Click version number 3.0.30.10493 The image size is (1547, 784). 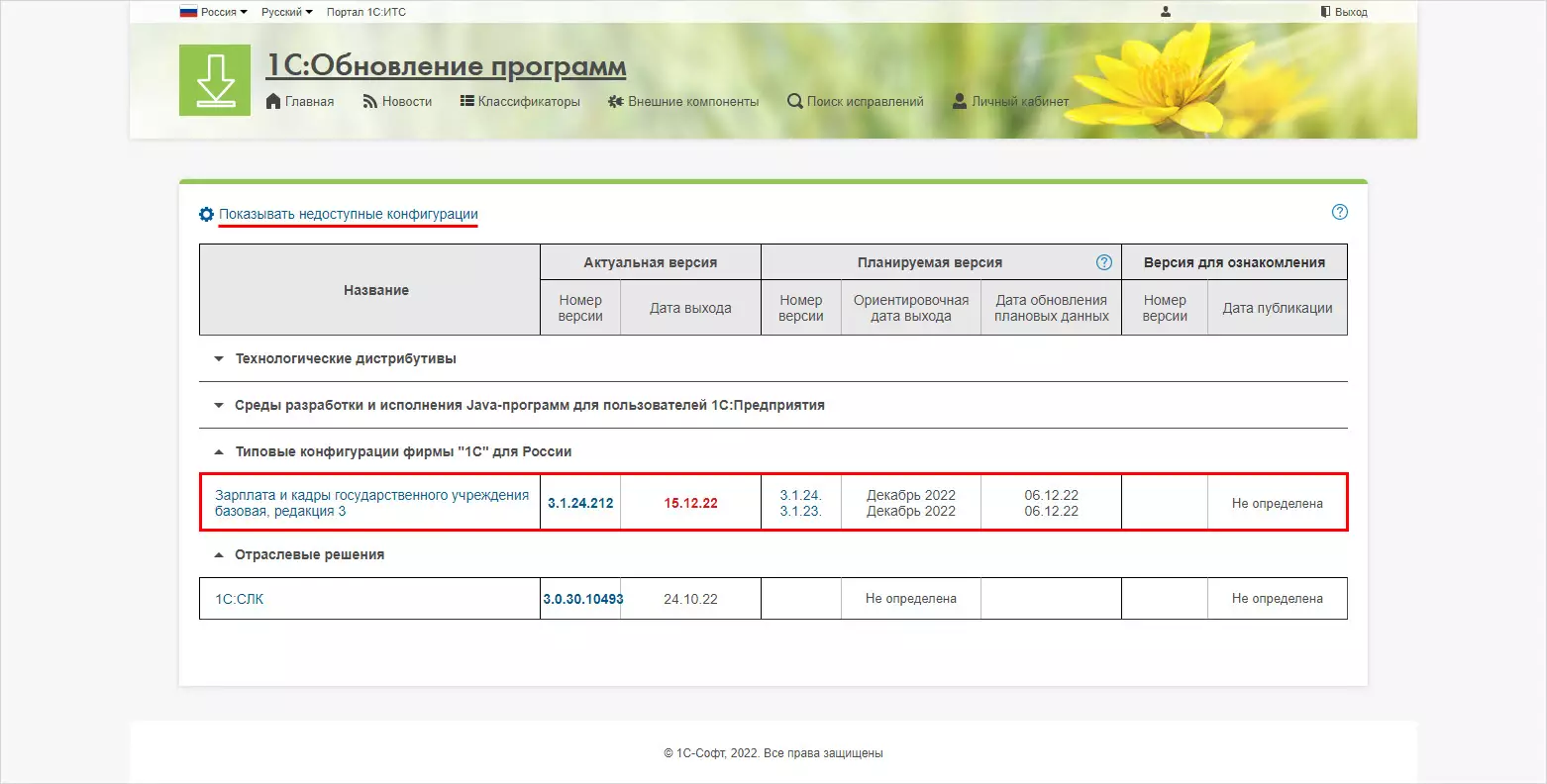(x=583, y=599)
